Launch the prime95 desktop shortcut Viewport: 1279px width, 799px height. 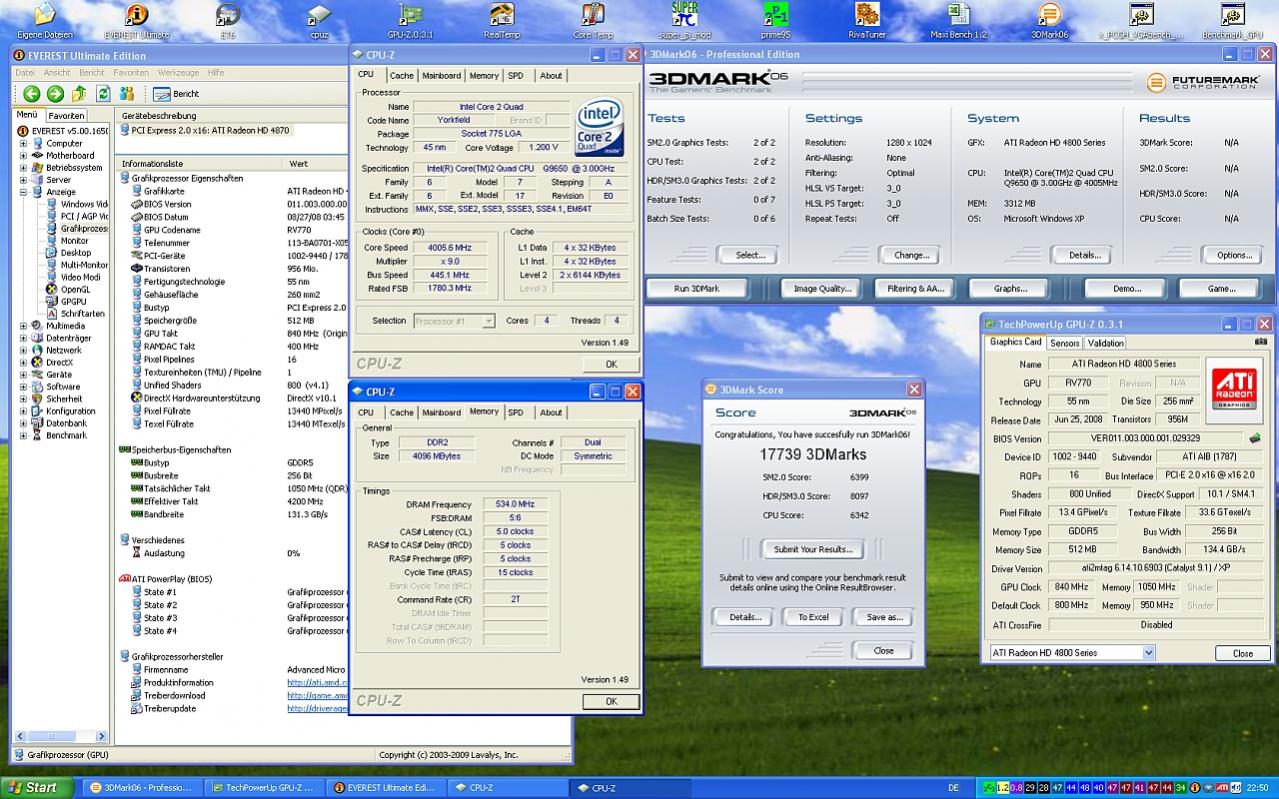click(x=775, y=16)
